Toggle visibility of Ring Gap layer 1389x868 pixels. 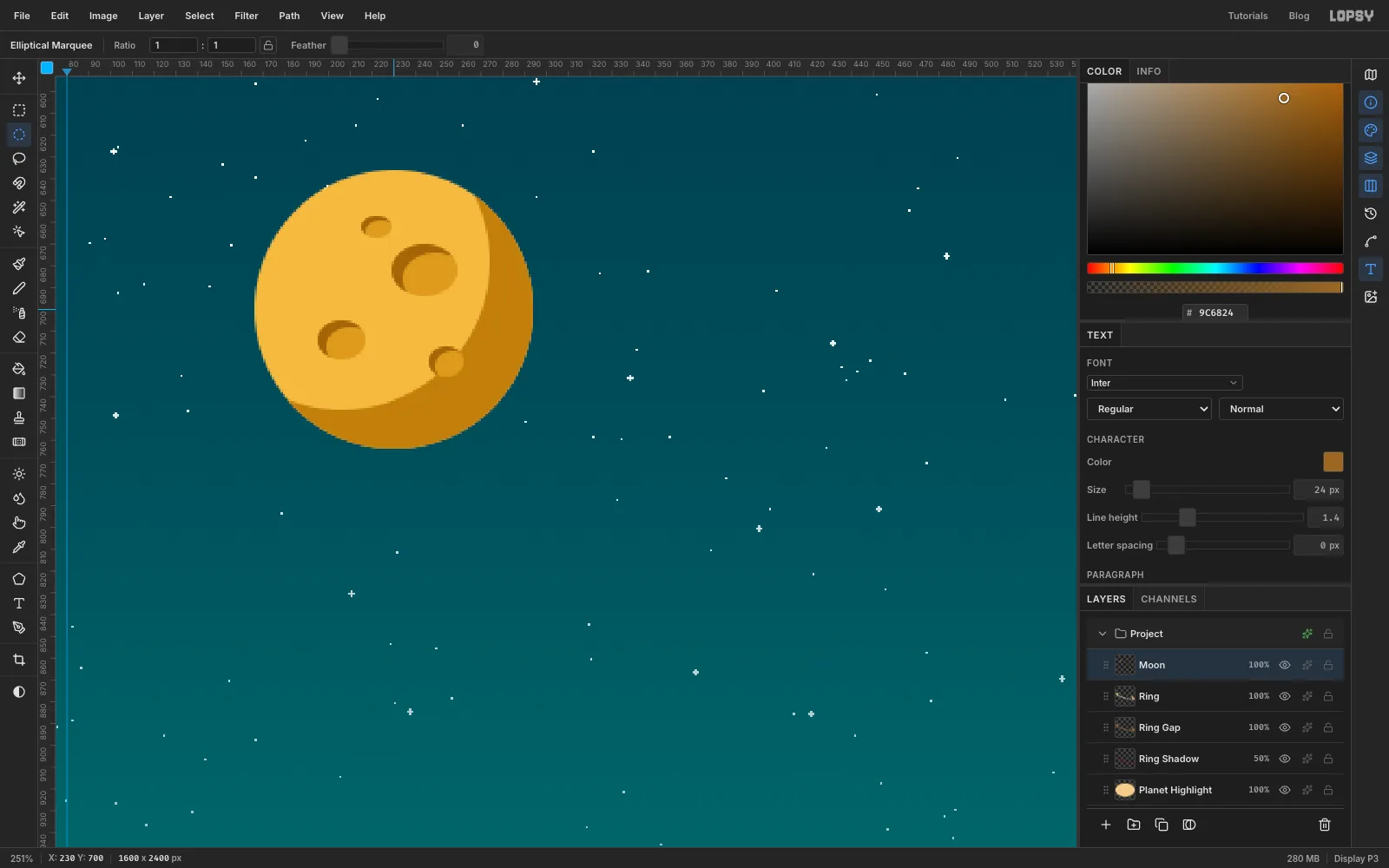coord(1285,727)
